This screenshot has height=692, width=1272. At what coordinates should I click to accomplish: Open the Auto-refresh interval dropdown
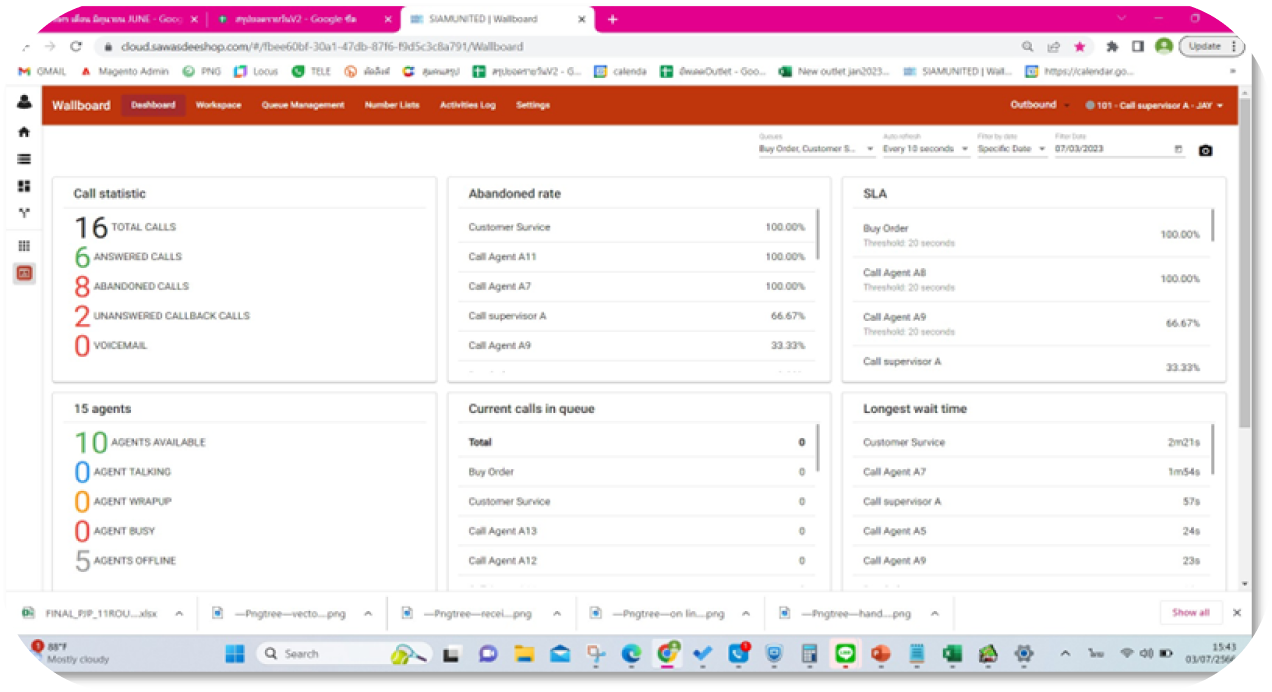coord(925,149)
